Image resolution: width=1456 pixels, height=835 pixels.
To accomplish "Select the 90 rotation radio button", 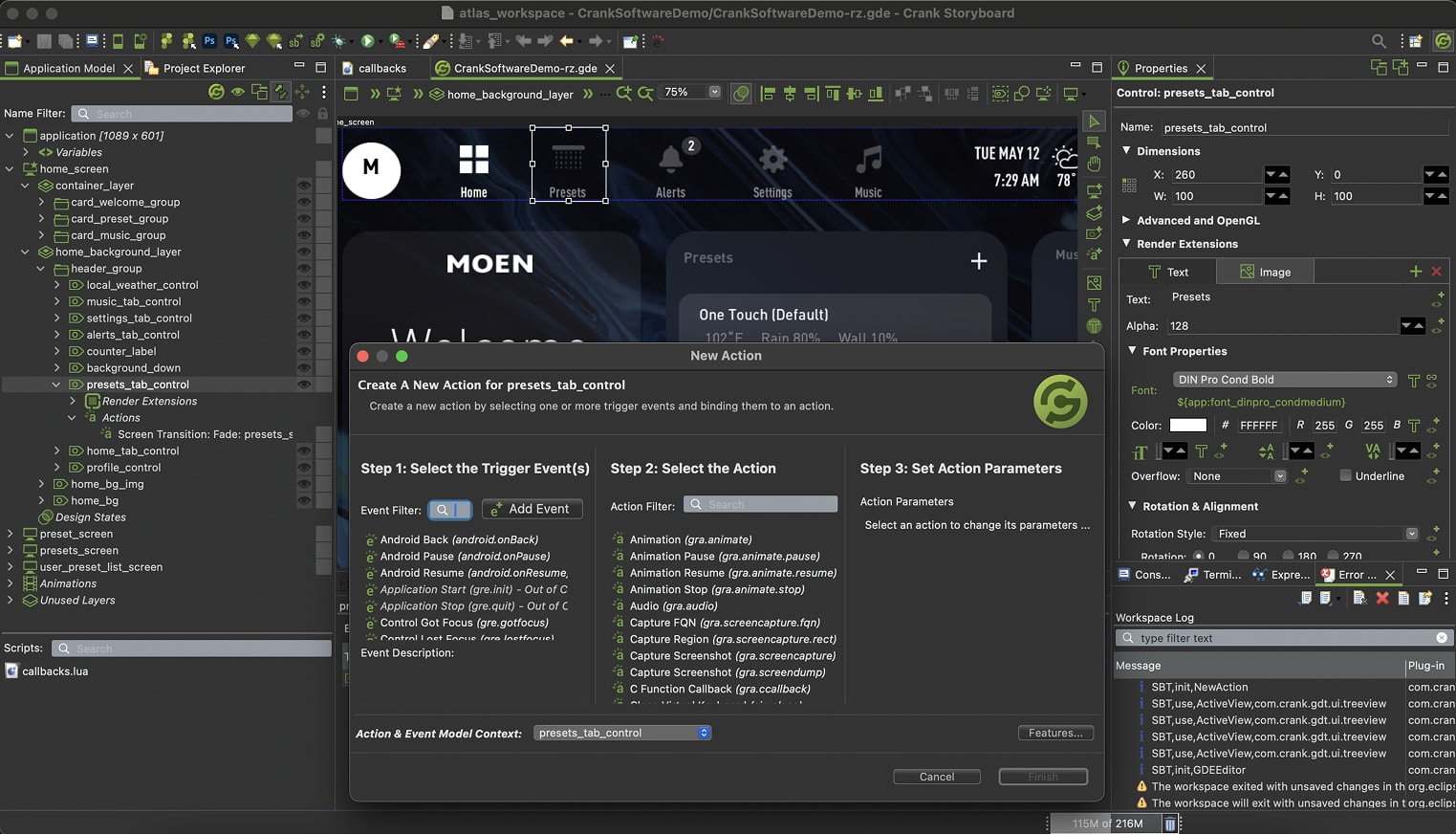I will 1243,556.
